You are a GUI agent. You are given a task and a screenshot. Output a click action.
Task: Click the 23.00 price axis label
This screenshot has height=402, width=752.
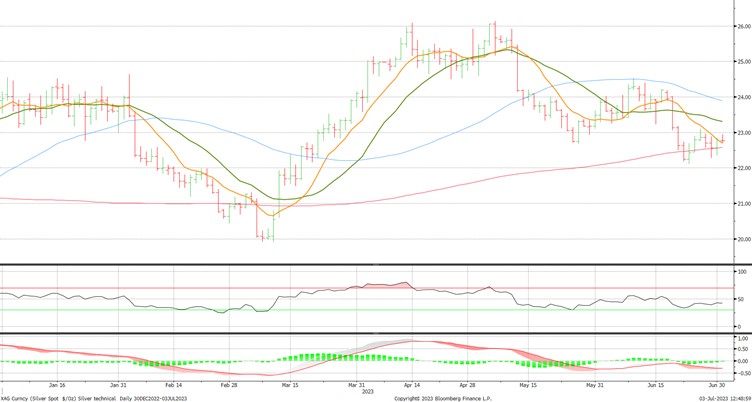(744, 132)
